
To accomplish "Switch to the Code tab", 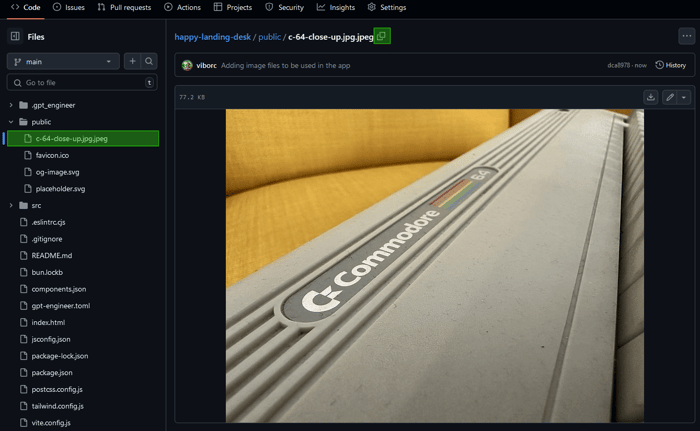I will click(25, 8).
